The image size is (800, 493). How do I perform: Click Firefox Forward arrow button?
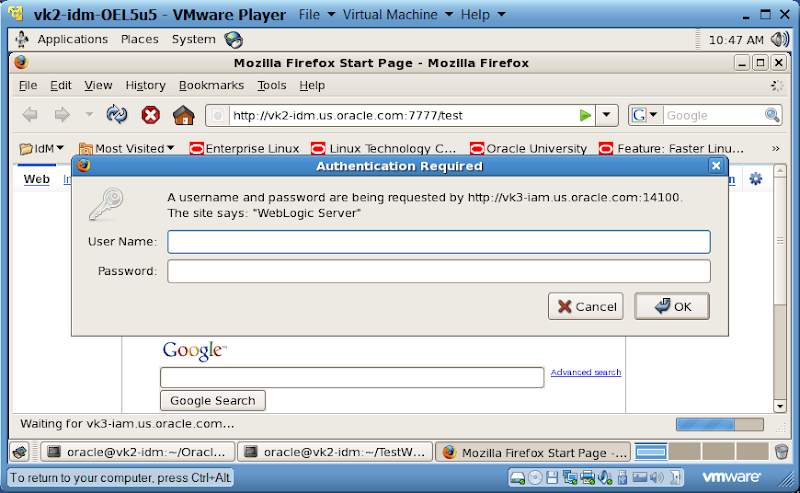[62, 115]
